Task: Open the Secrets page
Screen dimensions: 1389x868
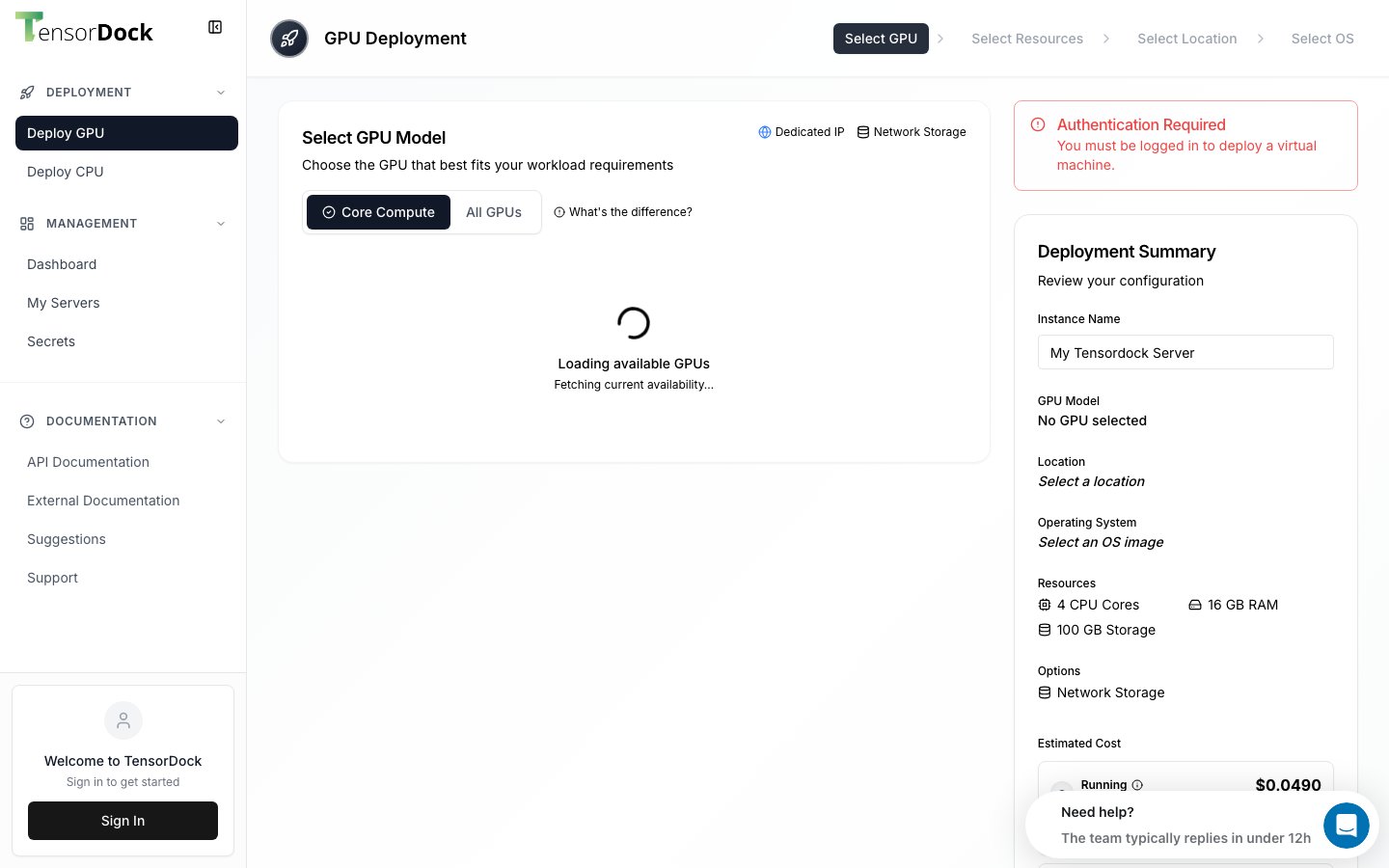Action: (x=126, y=341)
